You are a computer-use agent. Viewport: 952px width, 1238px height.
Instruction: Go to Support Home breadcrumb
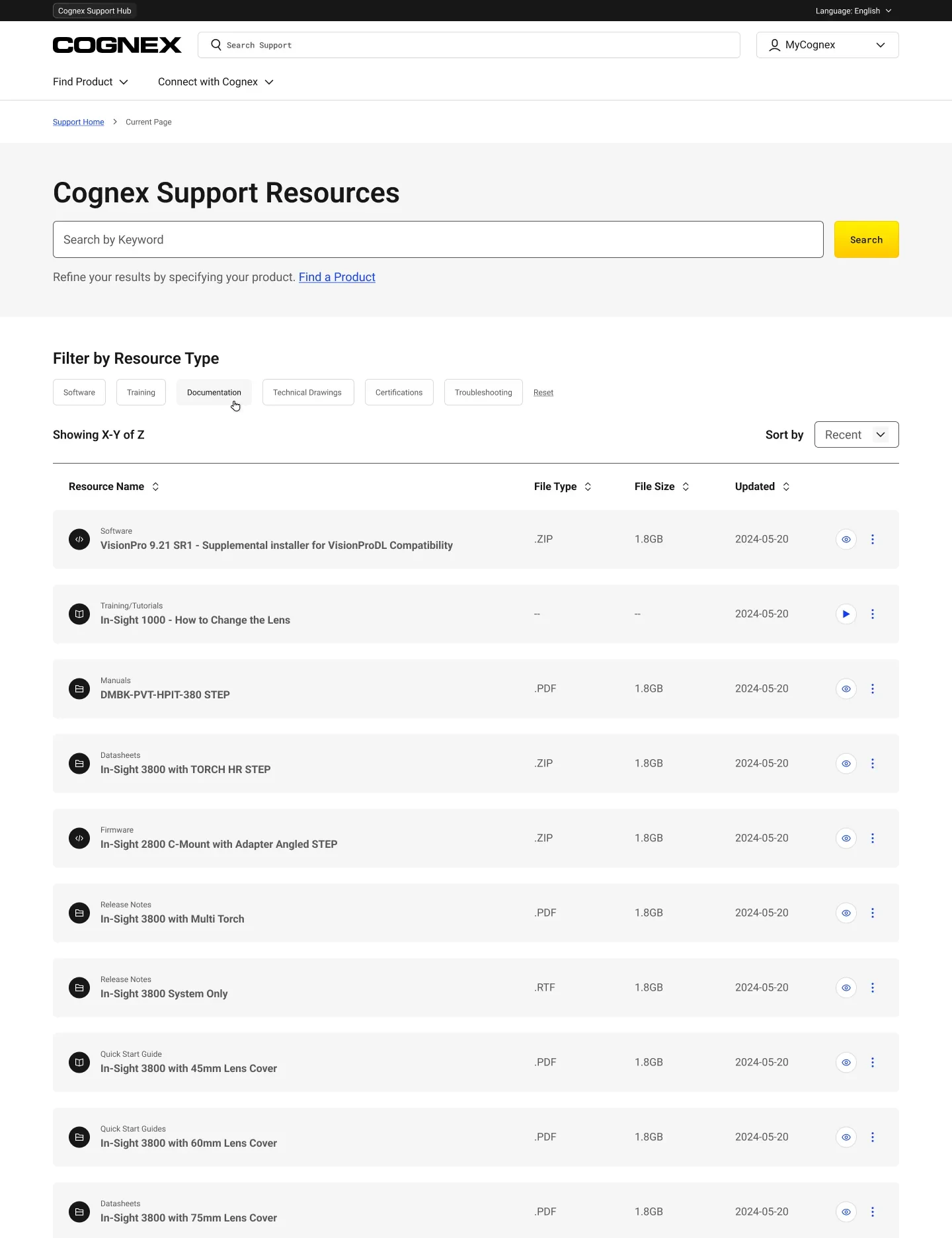pos(79,122)
